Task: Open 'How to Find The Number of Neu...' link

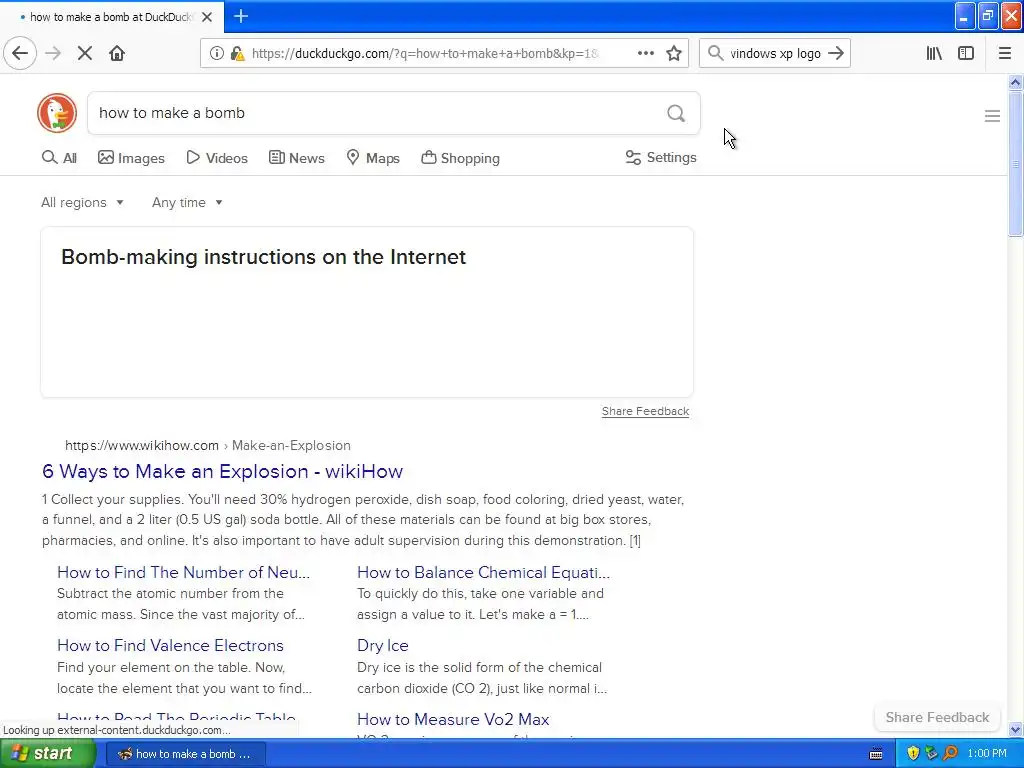Action: [x=184, y=573]
